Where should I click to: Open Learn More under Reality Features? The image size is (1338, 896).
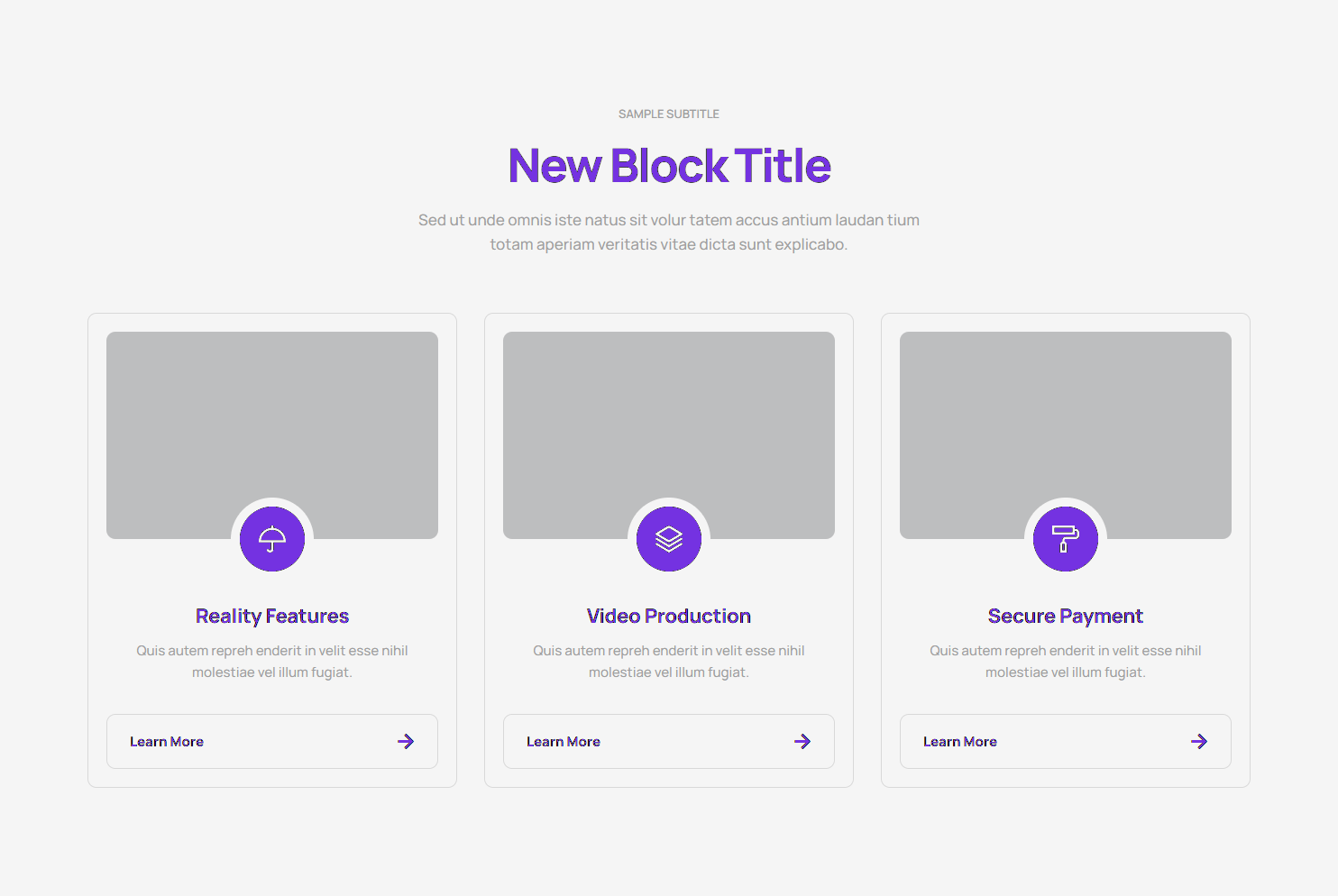coord(167,742)
